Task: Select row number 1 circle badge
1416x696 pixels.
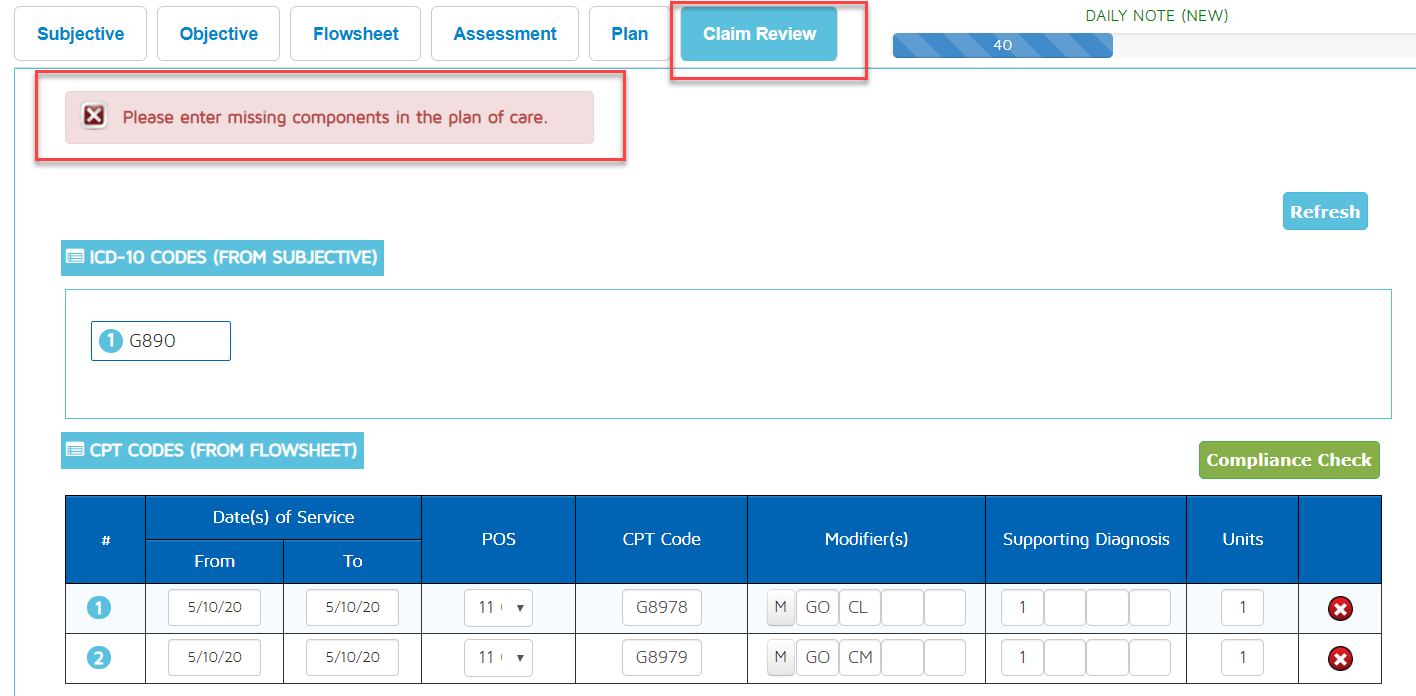Action: [x=99, y=608]
